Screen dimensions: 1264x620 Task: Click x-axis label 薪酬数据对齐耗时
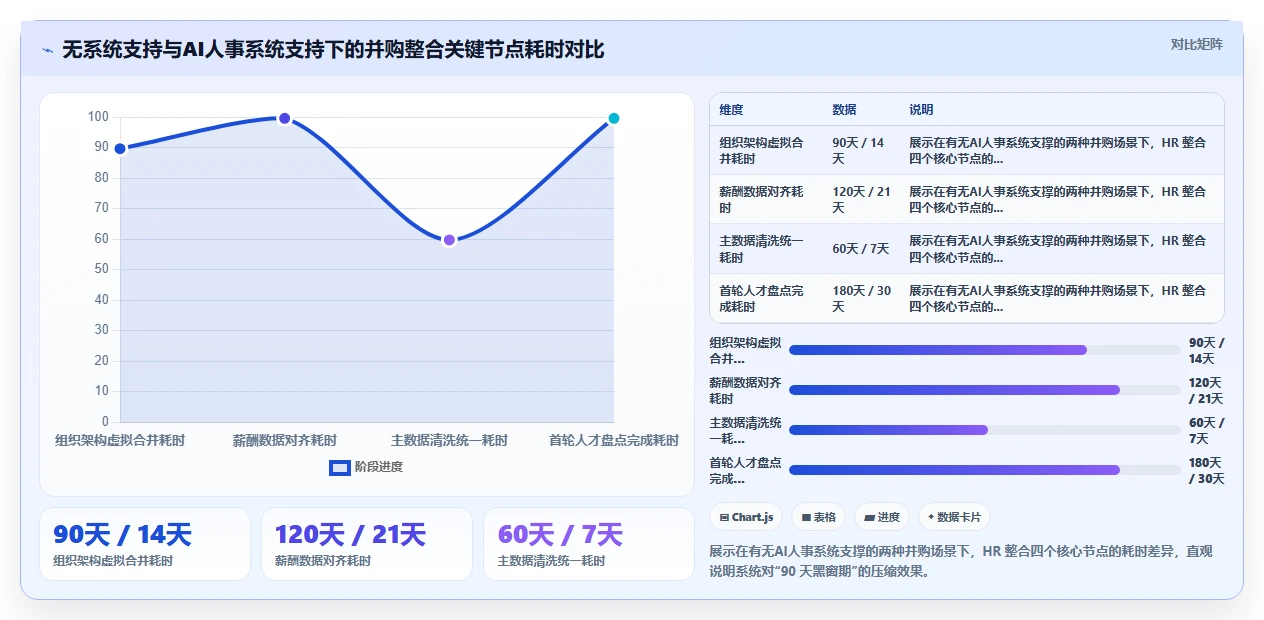pos(285,440)
